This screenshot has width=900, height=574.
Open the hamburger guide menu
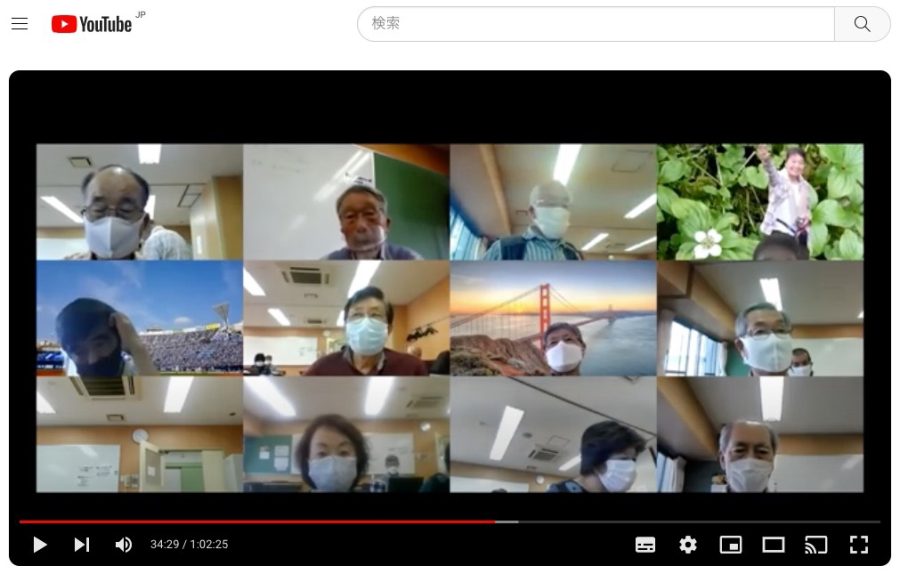[x=19, y=24]
